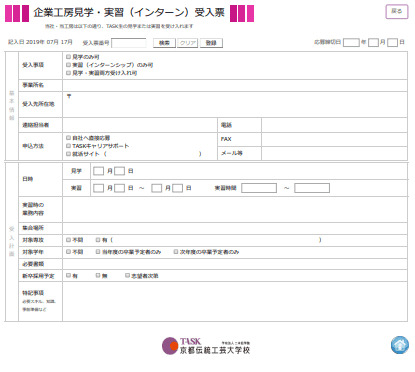This screenshot has width=415, height=372.
Task: Click the blue home icon
Action: click(x=400, y=345)
